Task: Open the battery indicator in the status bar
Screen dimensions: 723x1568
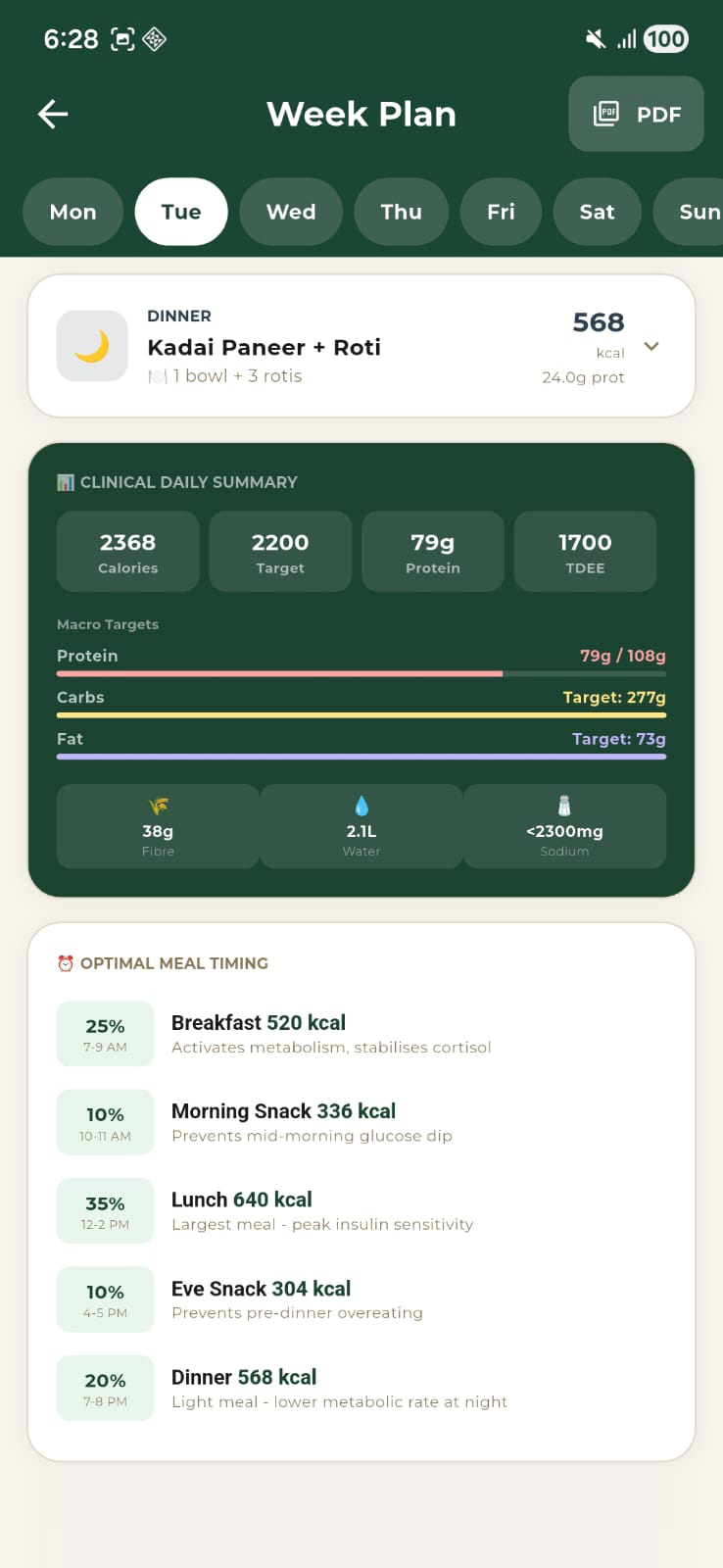Action: click(665, 39)
